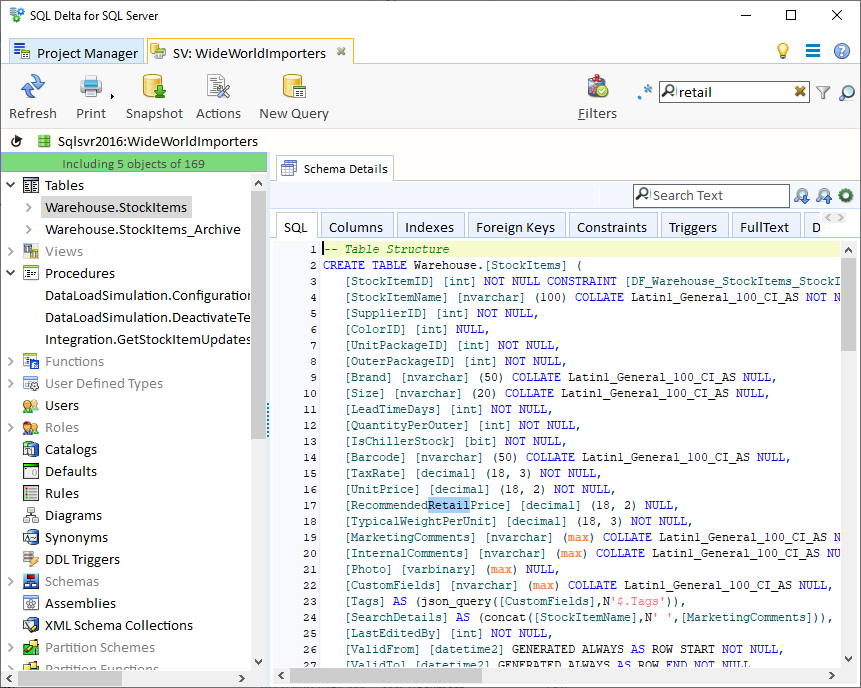Switch to the Foreign Keys tab
The image size is (861, 688).
(x=515, y=227)
